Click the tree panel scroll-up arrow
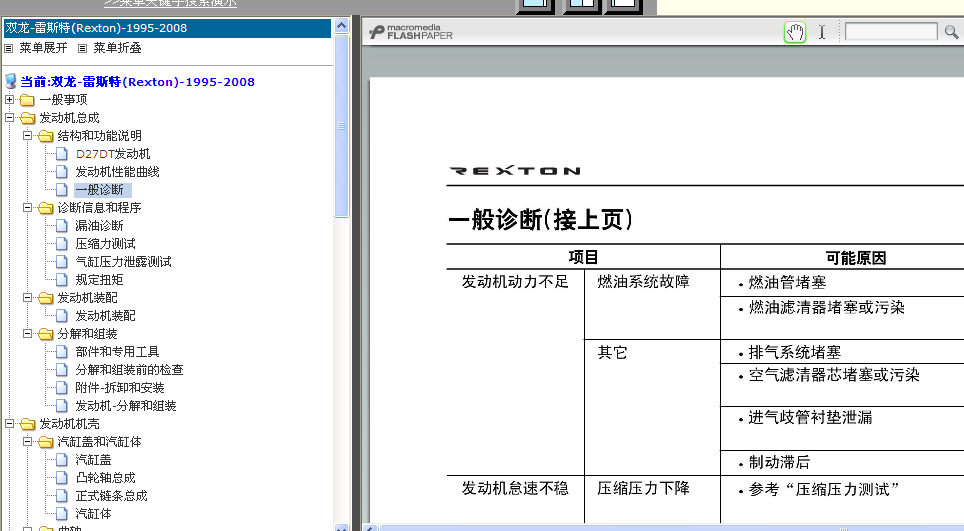 coord(341,26)
